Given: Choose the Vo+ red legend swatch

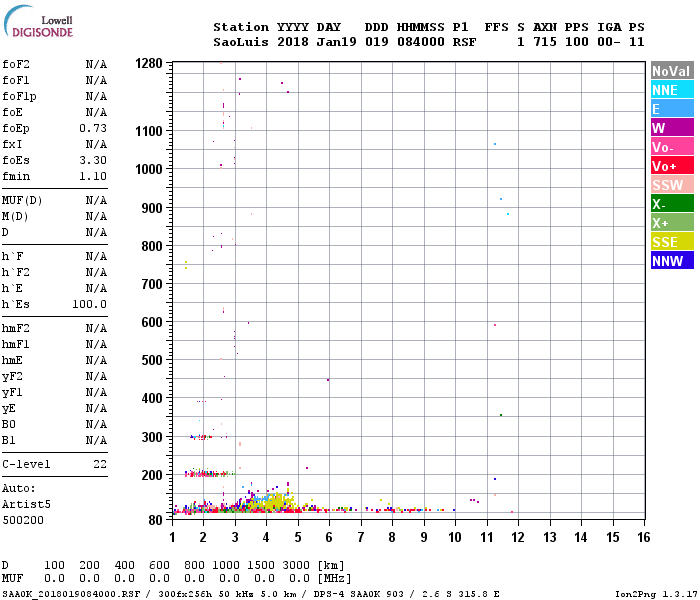Looking at the screenshot, I should (672, 166).
